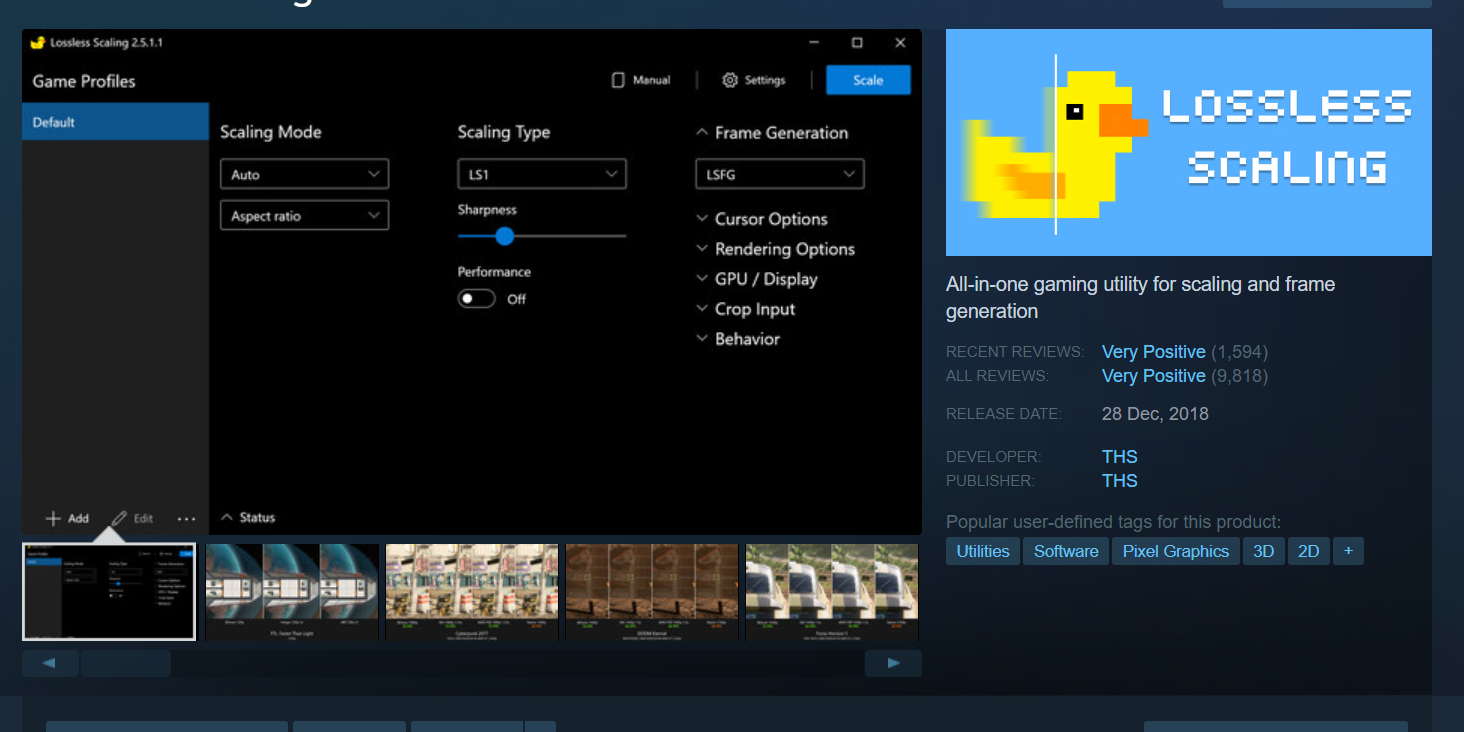Click the Lossless Scaling duck header image
The image size is (1464, 732).
[1188, 142]
